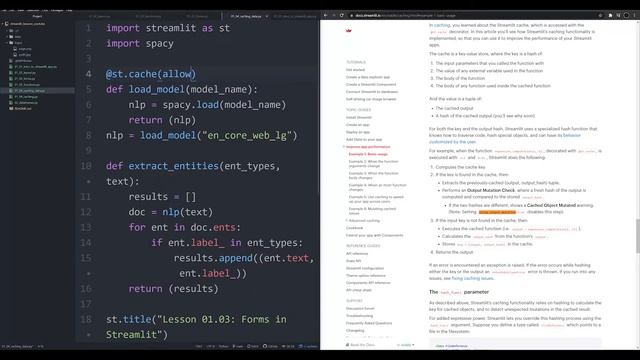Open 'Frequently Asked Questions' link

[369, 323]
